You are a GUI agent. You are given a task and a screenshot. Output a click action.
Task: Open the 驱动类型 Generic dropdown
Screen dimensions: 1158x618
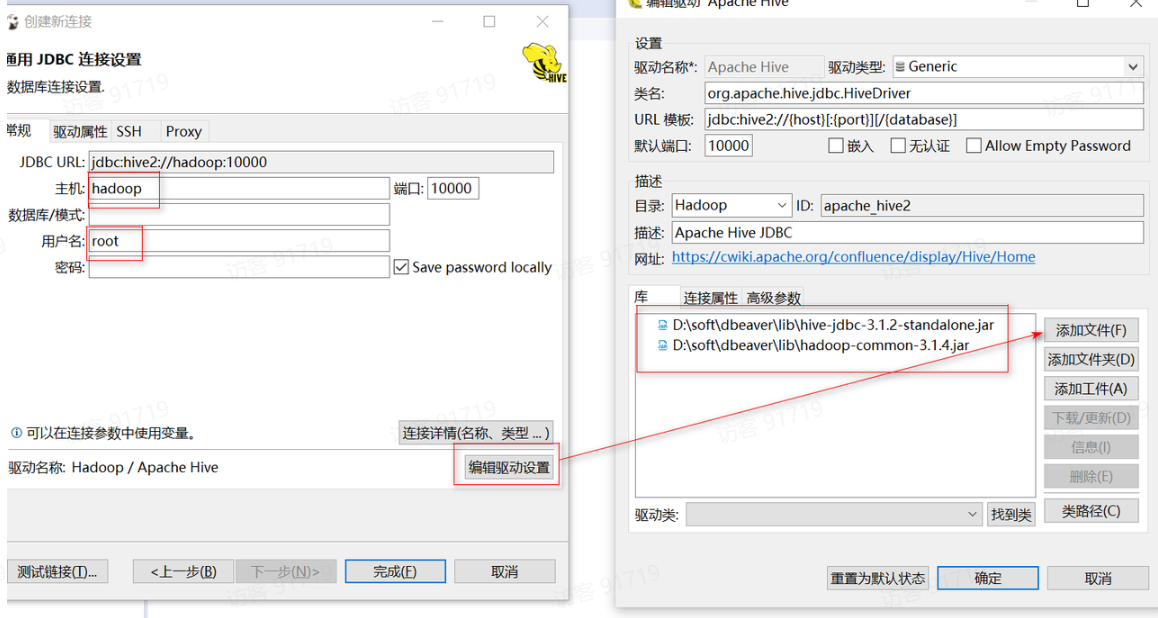pyautogui.click(x=1018, y=66)
